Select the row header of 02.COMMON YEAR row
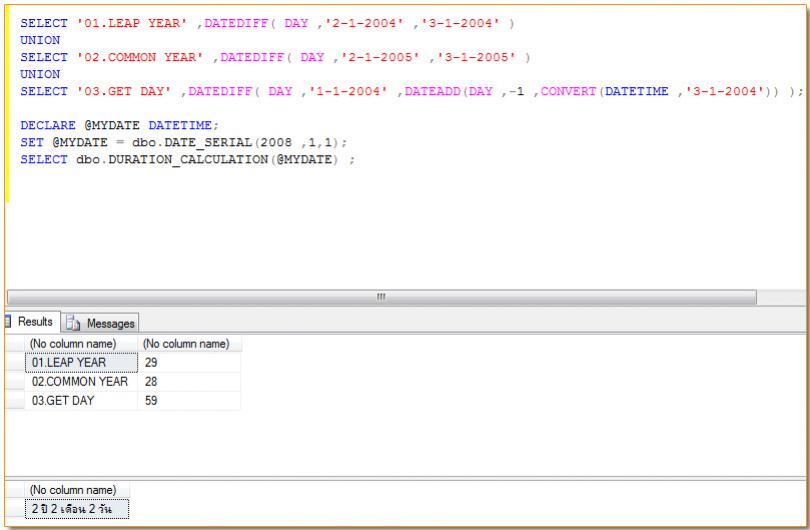Viewport: 810px width, 530px height. coord(15,382)
